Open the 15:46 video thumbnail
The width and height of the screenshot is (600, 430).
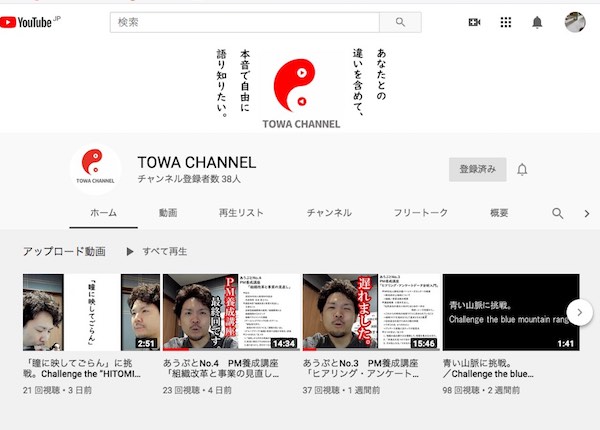(371, 312)
